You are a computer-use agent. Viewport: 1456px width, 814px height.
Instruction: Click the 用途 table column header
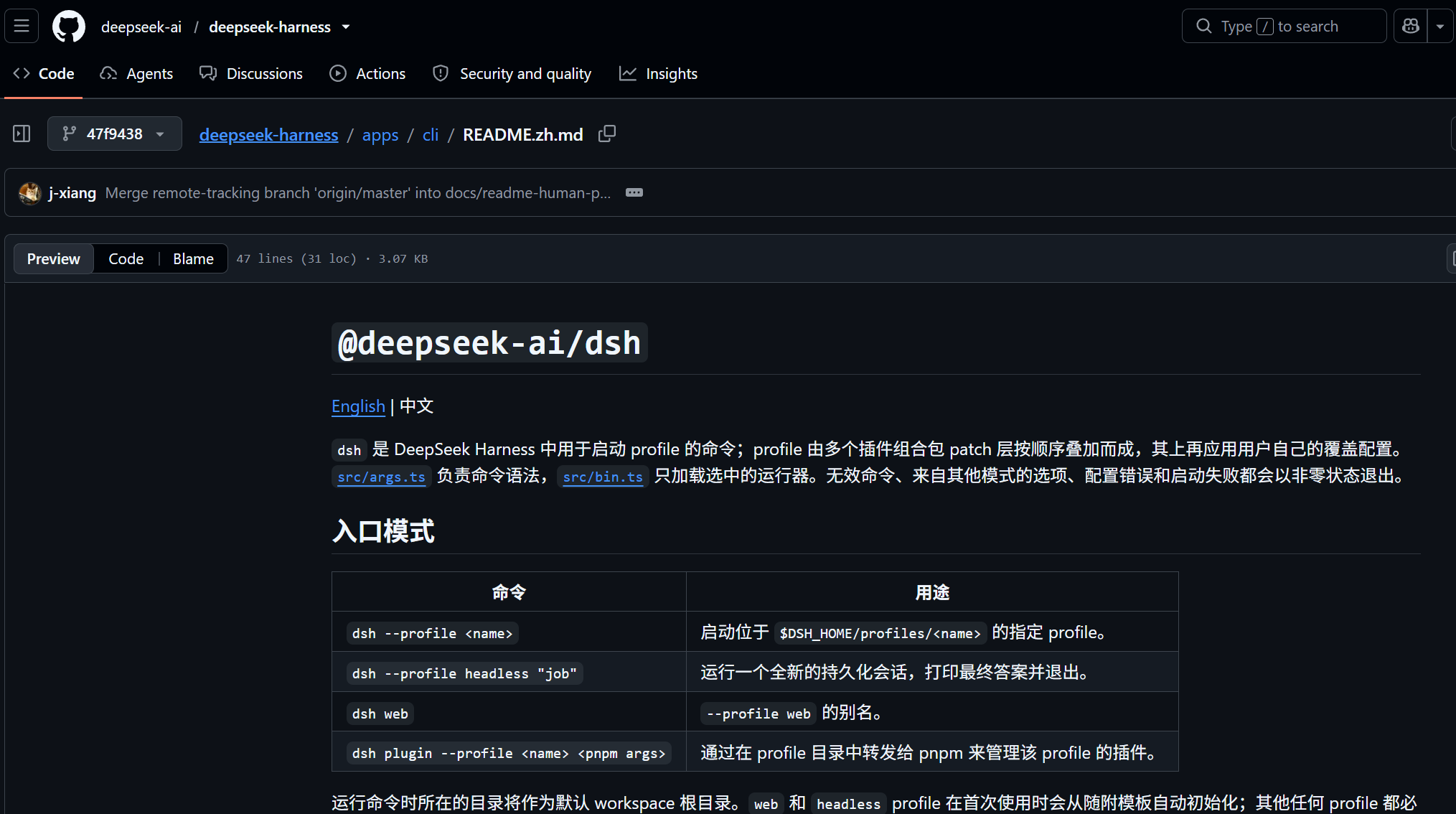[x=932, y=592]
